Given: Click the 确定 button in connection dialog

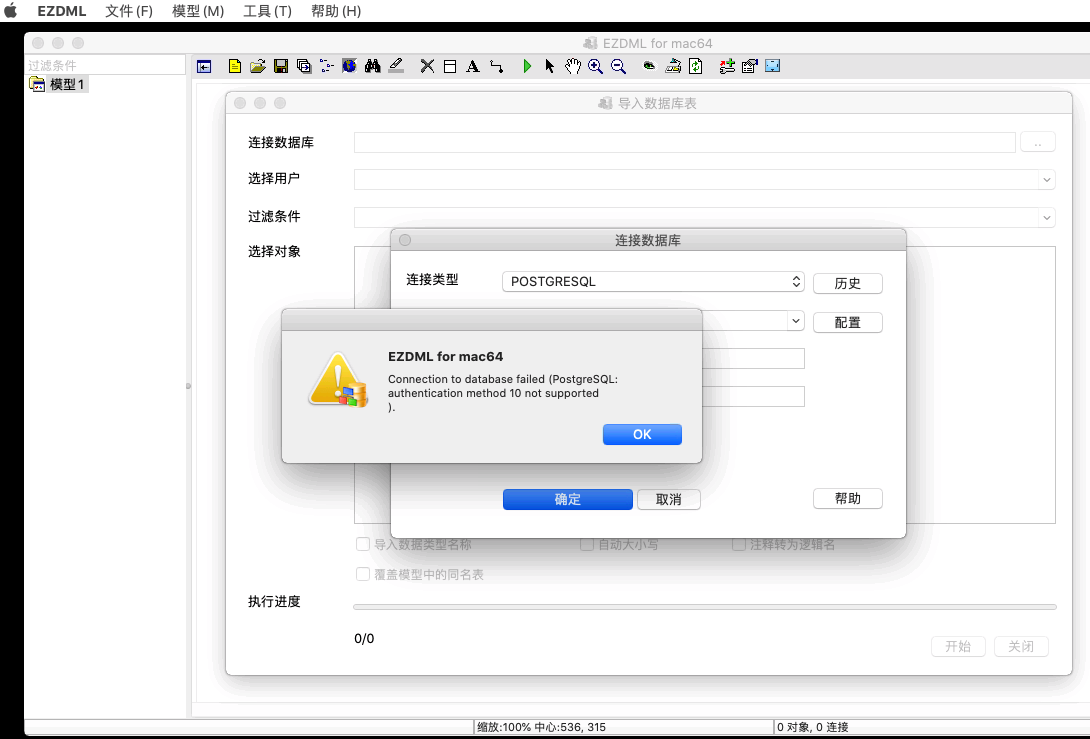Looking at the screenshot, I should point(568,499).
